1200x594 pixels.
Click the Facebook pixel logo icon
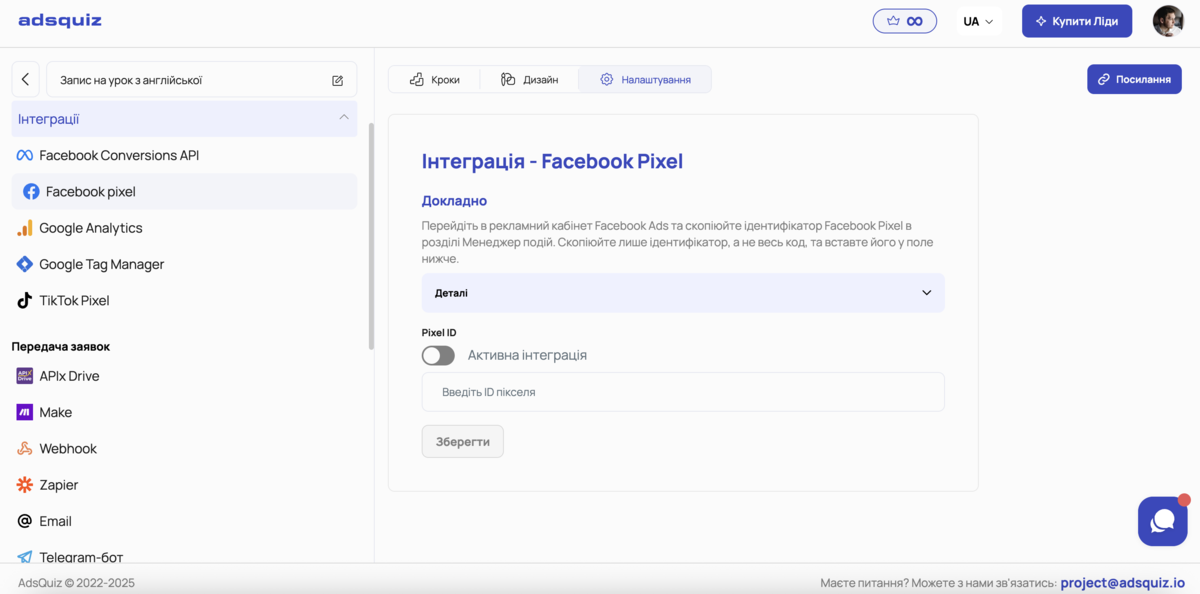pyautogui.click(x=31, y=191)
